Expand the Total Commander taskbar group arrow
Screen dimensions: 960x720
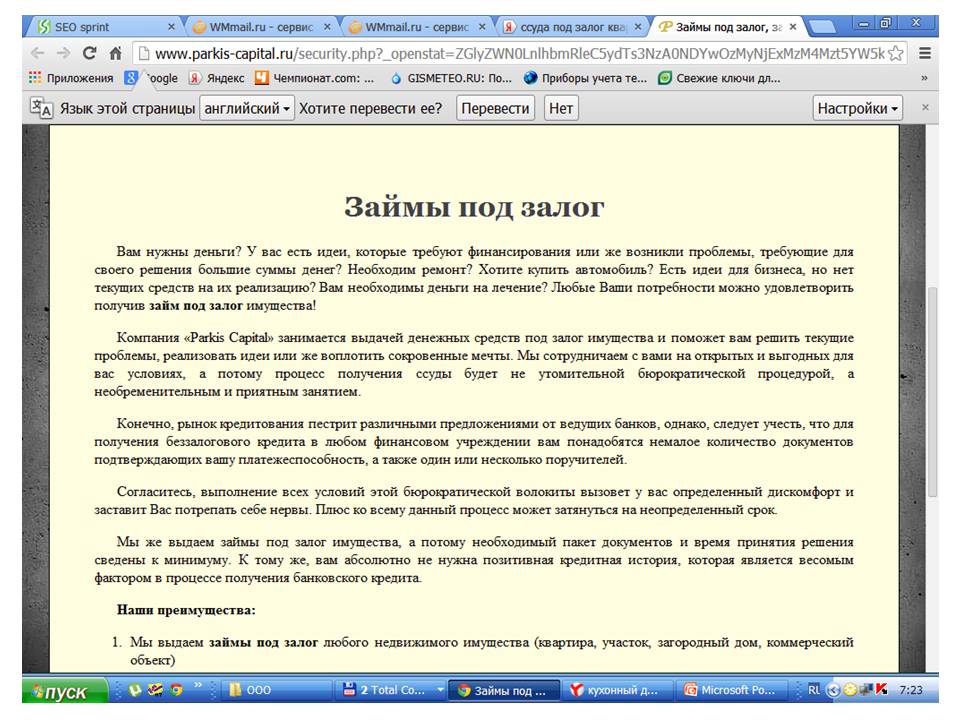pyautogui.click(x=440, y=690)
